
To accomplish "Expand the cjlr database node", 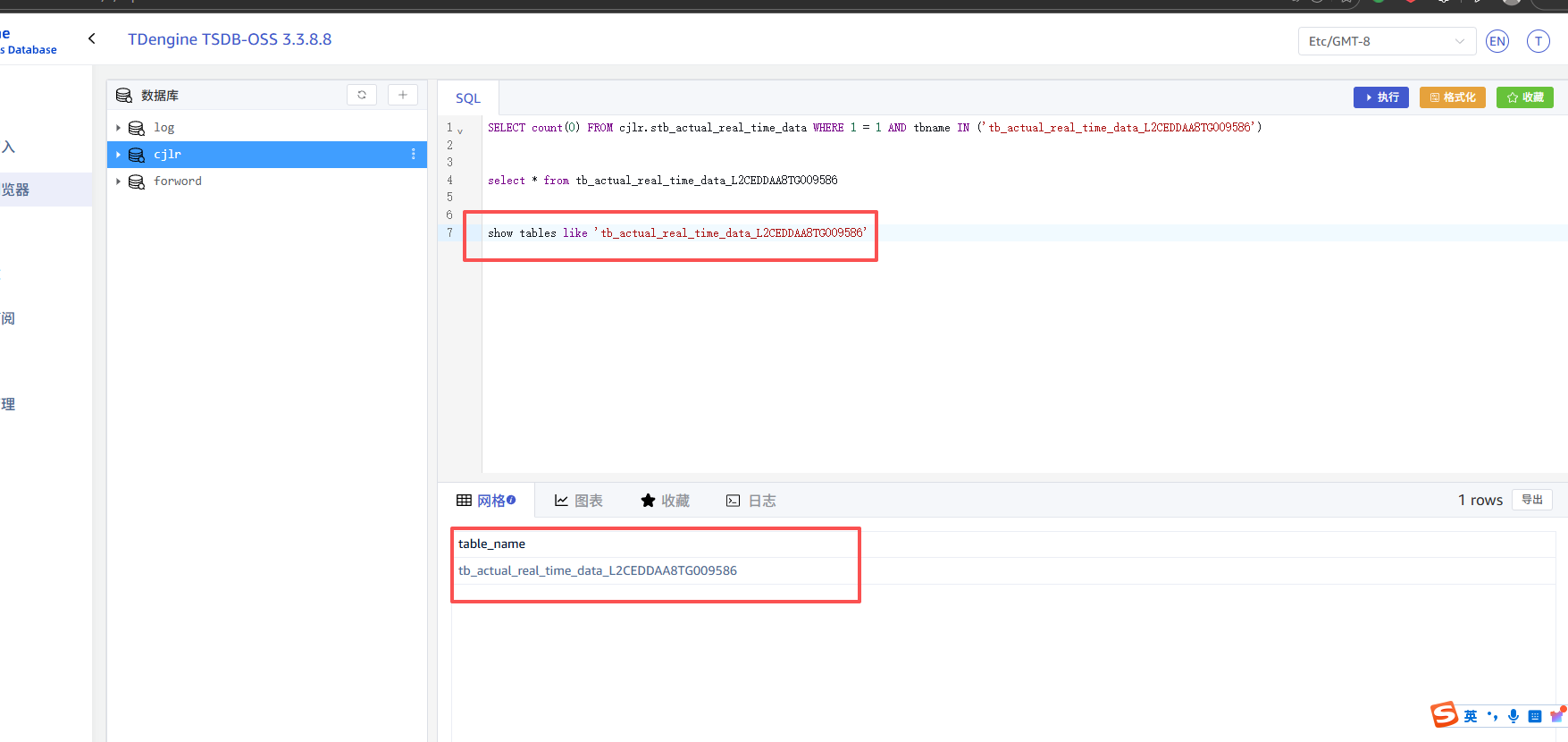I will pyautogui.click(x=118, y=155).
